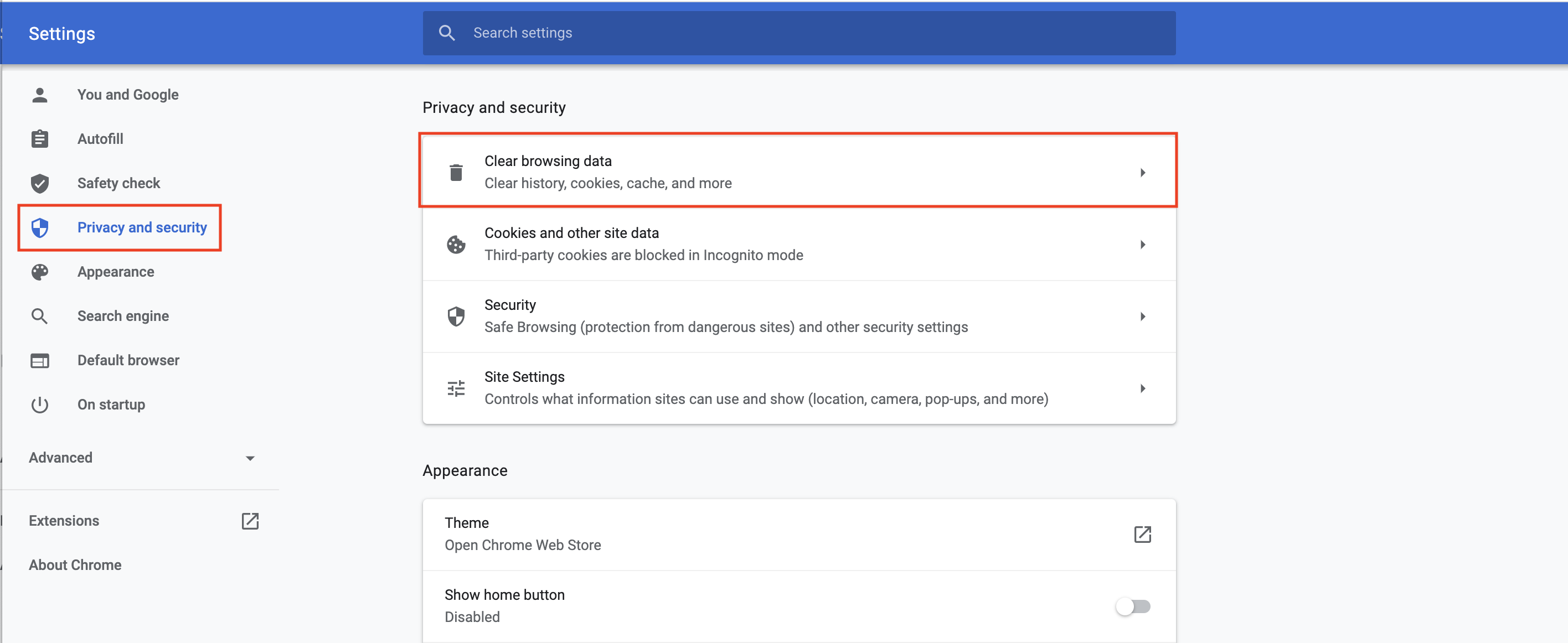Click into the Search settings field
1568x643 pixels.
click(798, 33)
